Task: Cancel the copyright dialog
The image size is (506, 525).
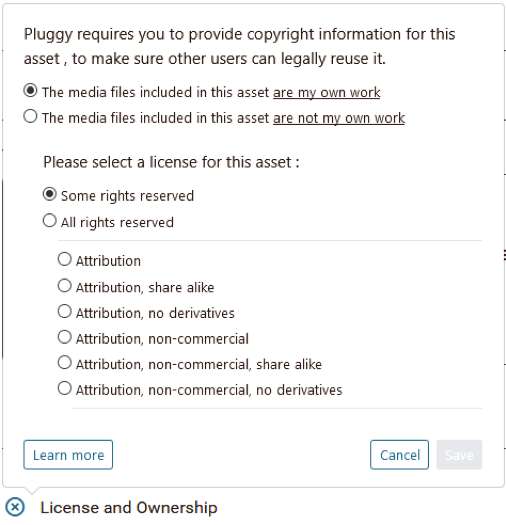Action: tap(400, 455)
